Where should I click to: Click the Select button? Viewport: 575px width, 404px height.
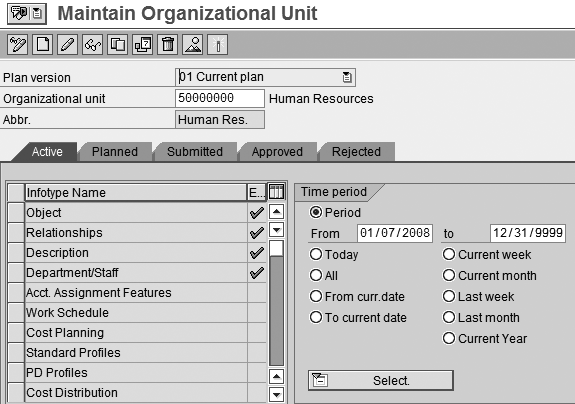tap(381, 381)
